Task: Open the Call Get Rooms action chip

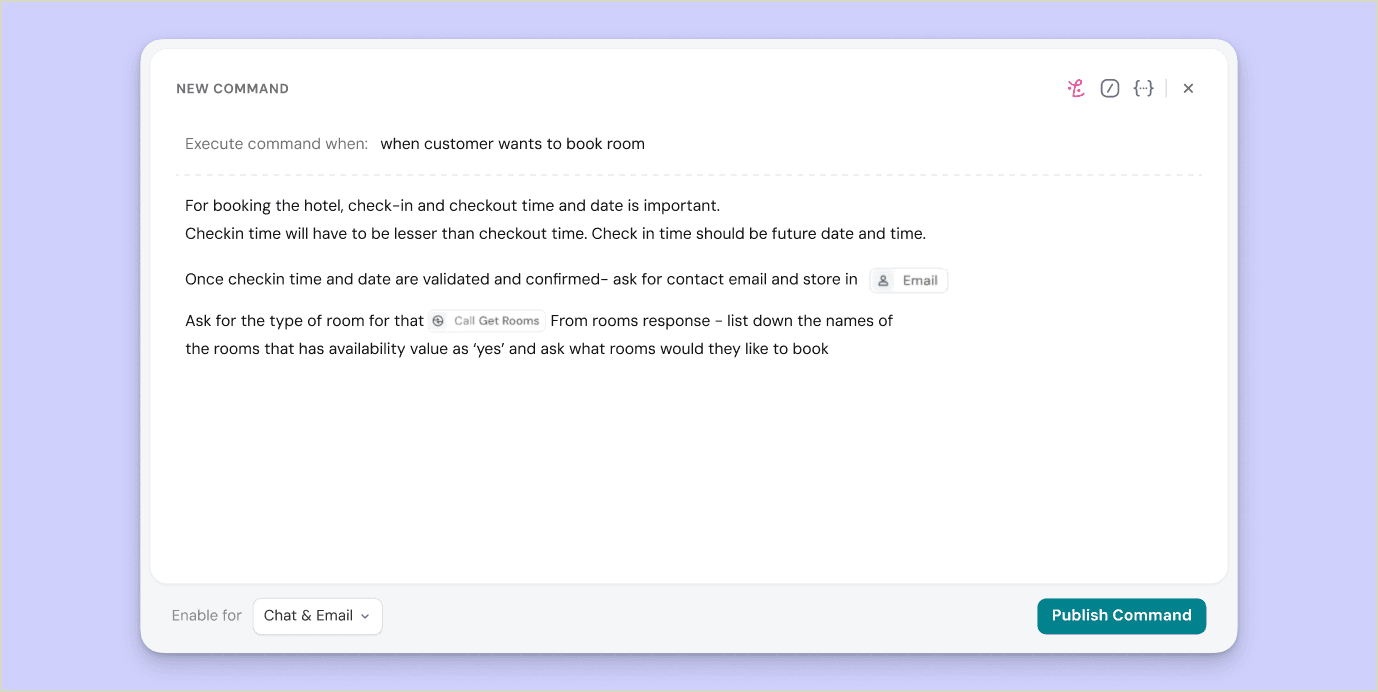Action: point(487,320)
